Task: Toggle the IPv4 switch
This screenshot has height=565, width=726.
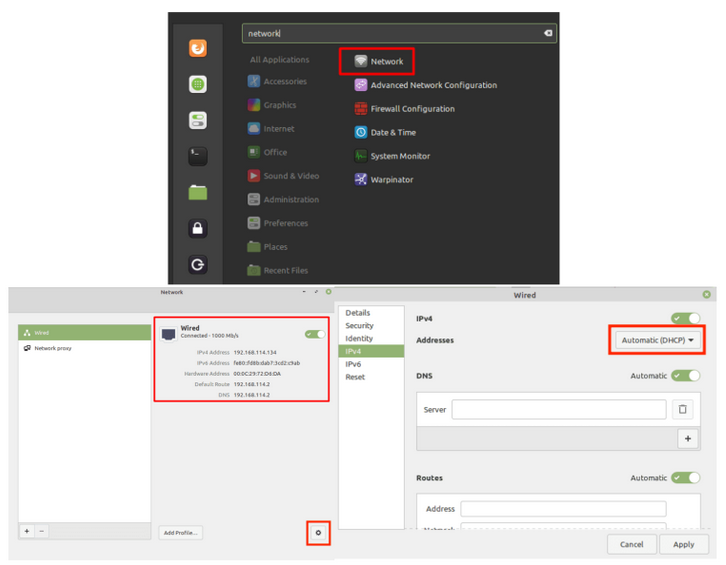Action: click(x=686, y=318)
